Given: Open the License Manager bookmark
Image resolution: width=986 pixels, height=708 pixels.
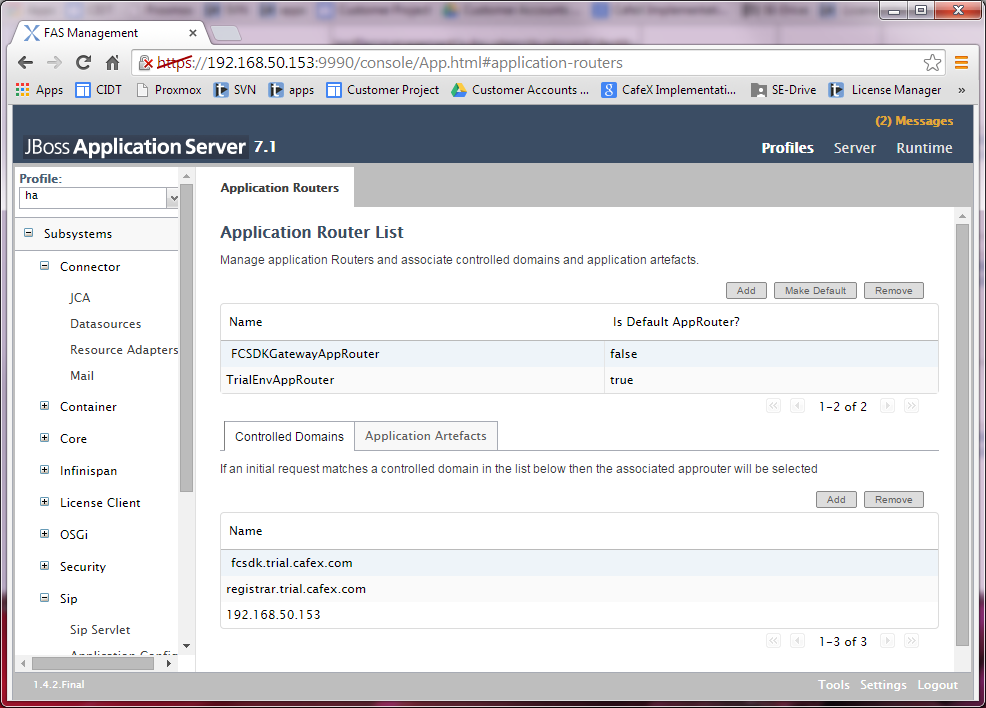Looking at the screenshot, I should pyautogui.click(x=885, y=90).
